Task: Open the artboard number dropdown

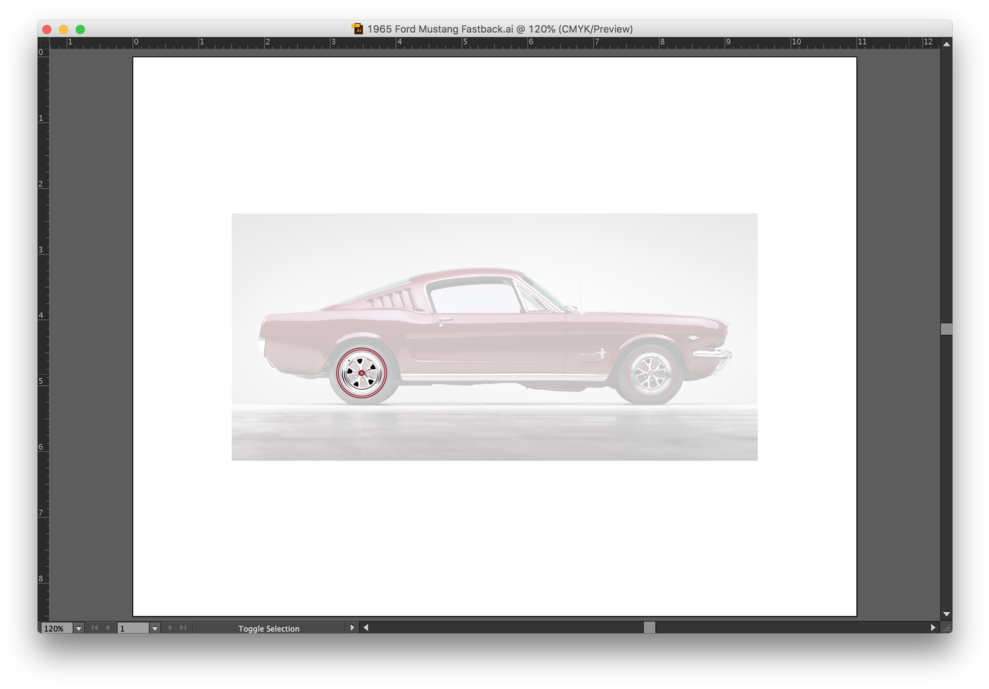Action: click(157, 628)
